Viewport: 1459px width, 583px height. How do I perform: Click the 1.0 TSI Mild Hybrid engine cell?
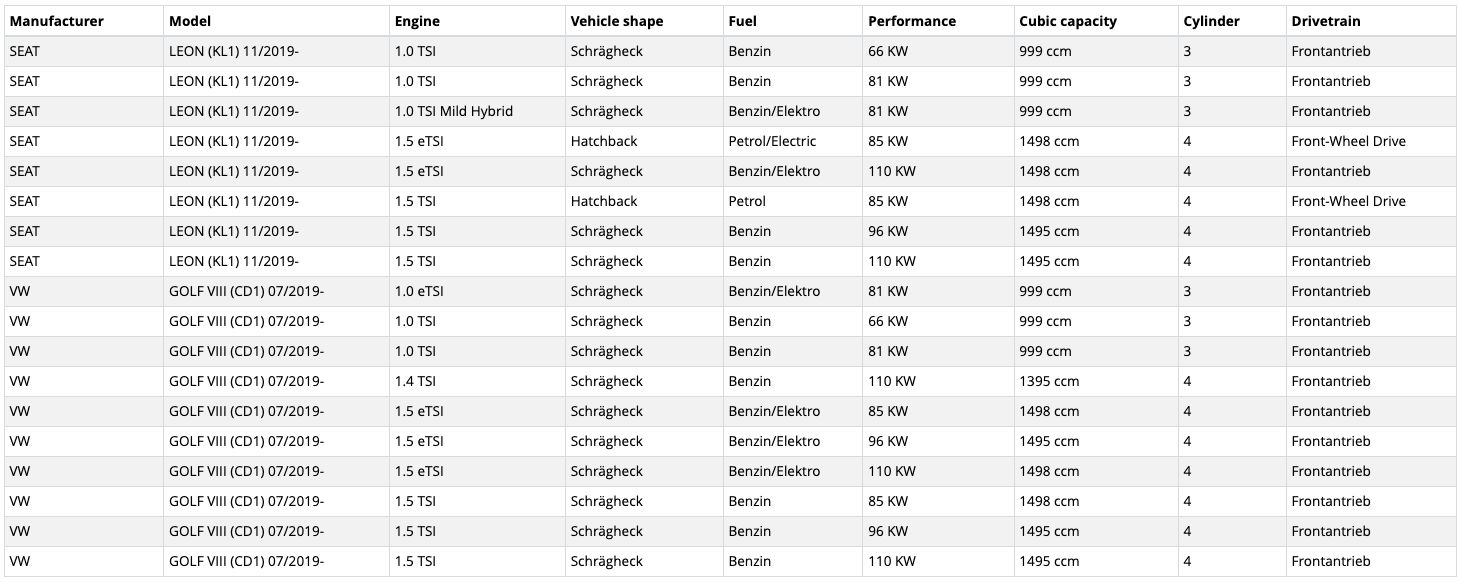coord(454,111)
